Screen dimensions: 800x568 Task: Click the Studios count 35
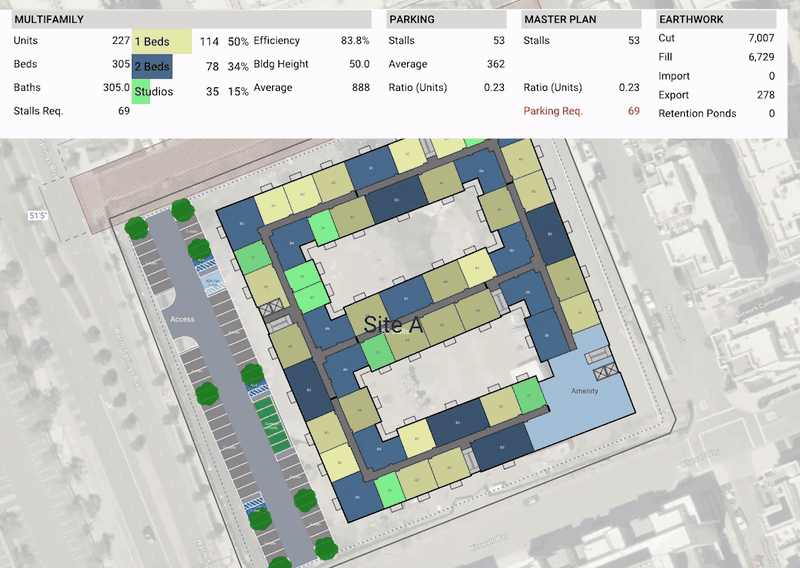213,91
